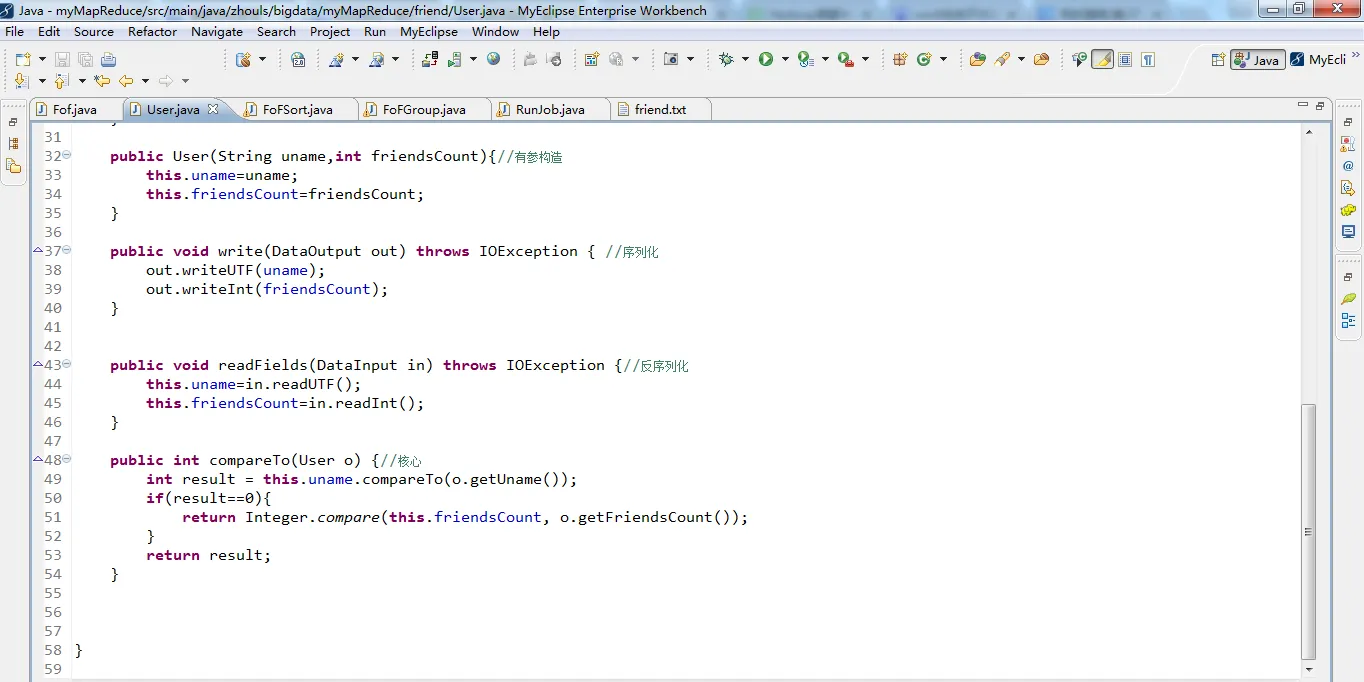Screen dimensions: 1364x682
Task: Open the Refactor menu
Action: pos(152,31)
